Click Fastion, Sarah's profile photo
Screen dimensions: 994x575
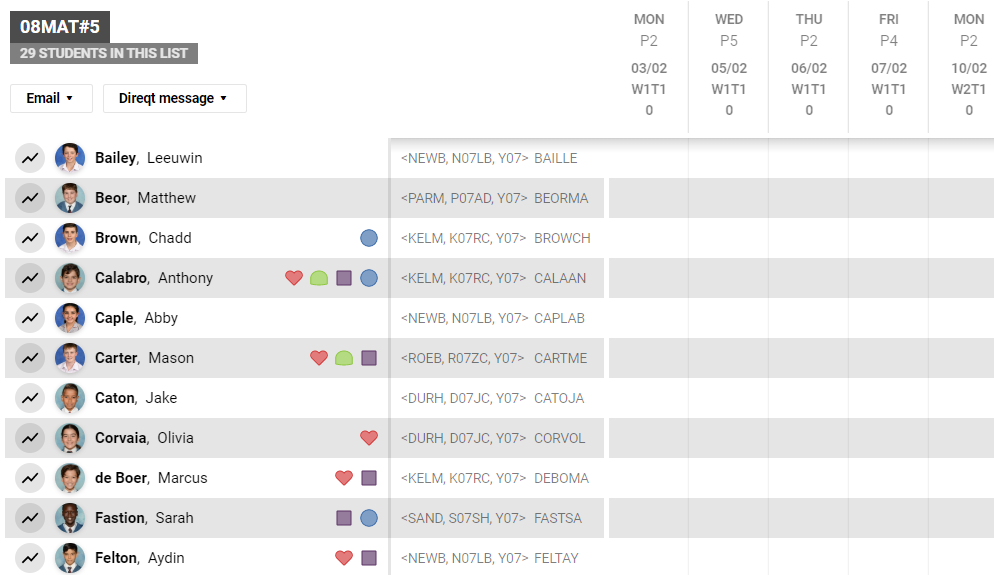click(x=70, y=518)
